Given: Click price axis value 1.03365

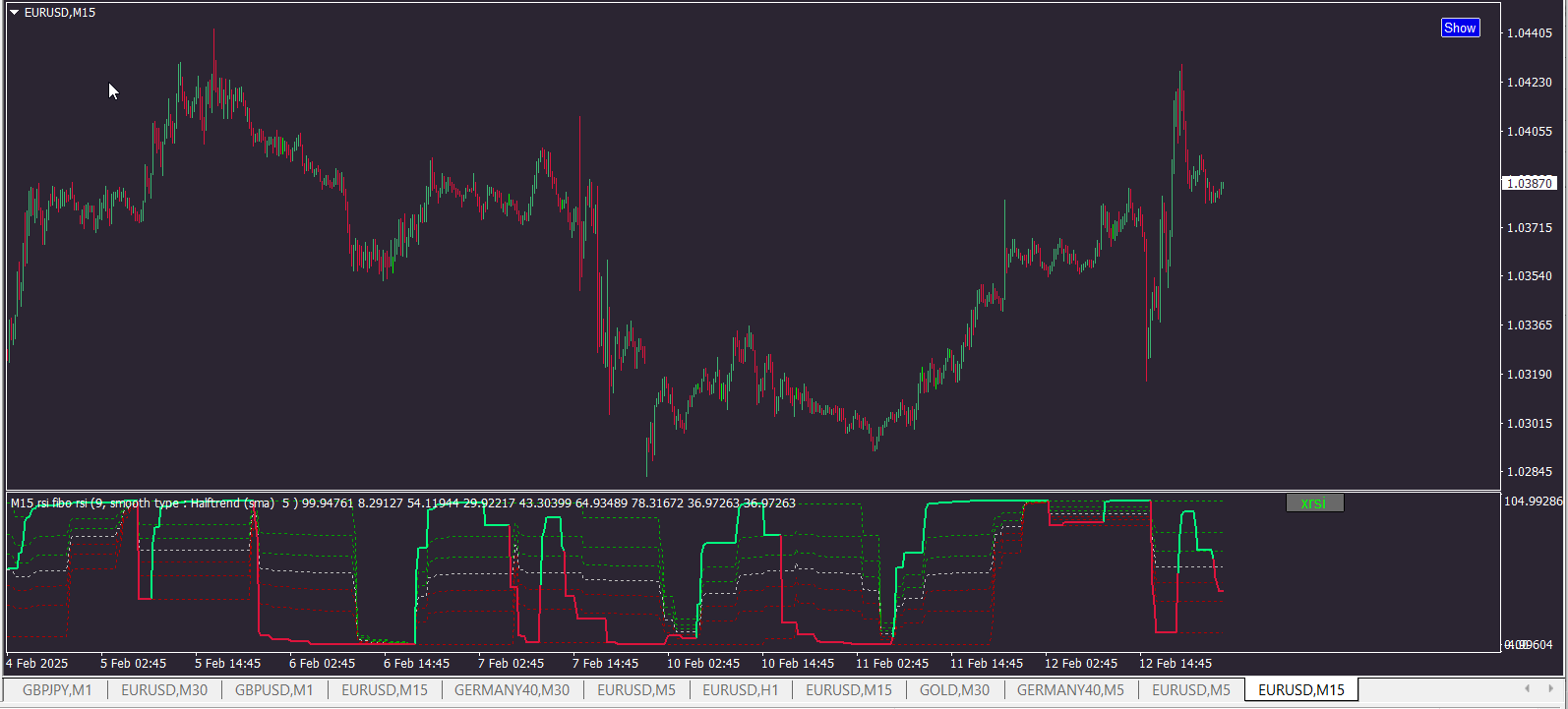Looking at the screenshot, I should pos(1530,325).
